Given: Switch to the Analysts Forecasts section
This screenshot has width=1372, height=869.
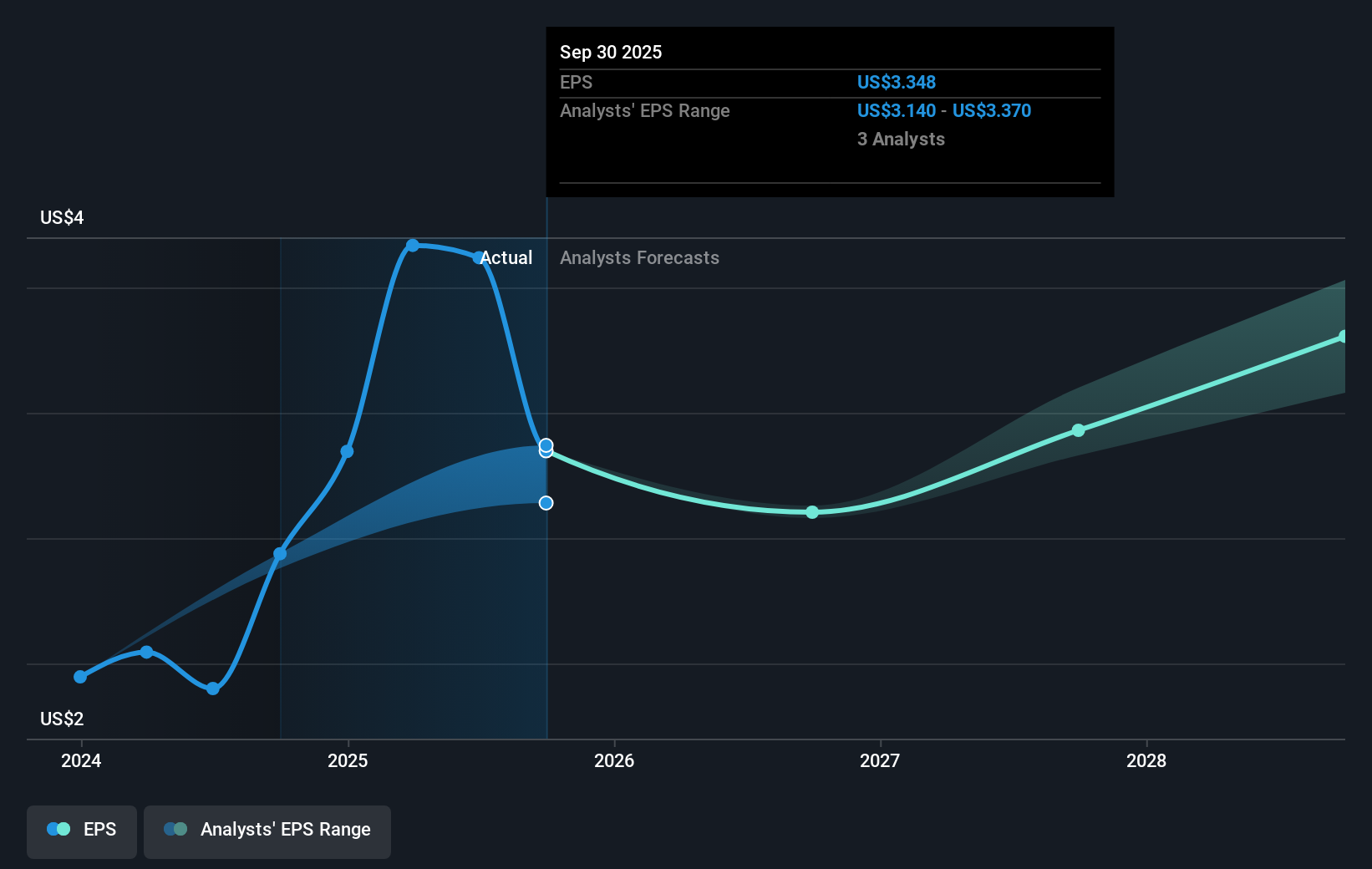Looking at the screenshot, I should (x=639, y=257).
